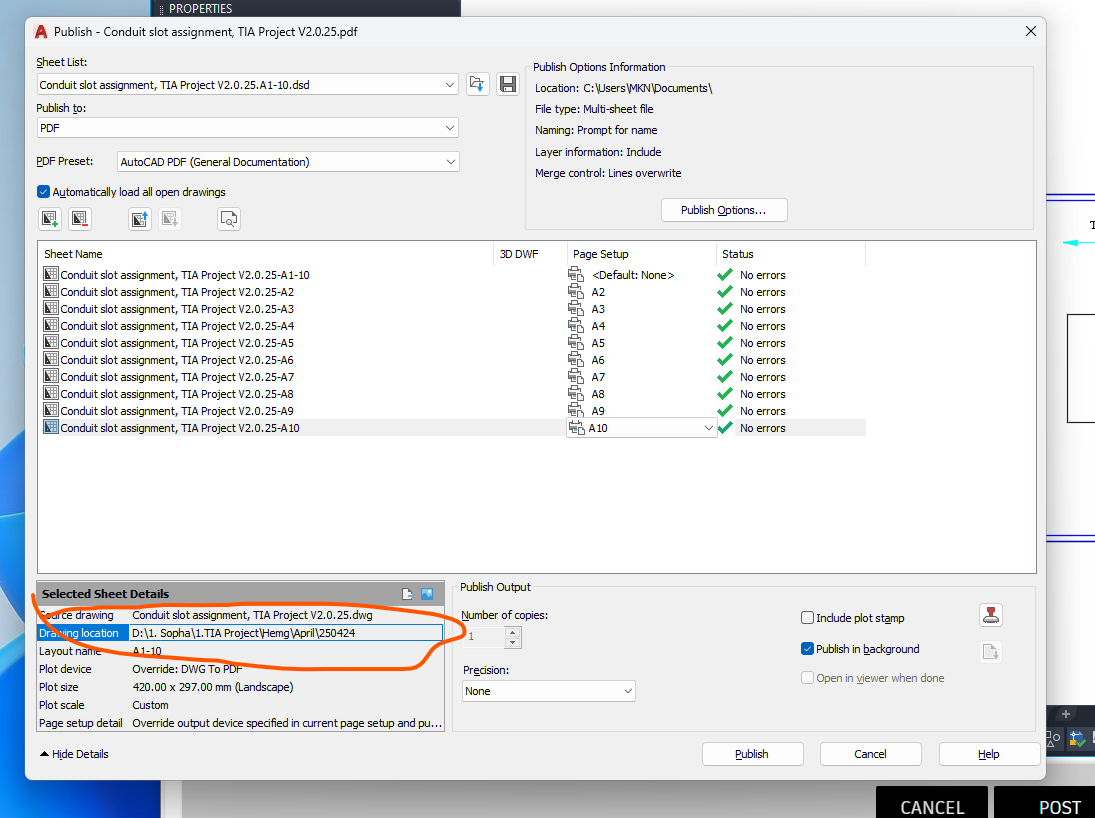Click the plus tab icon in background AutoCAD window

(x=1066, y=714)
